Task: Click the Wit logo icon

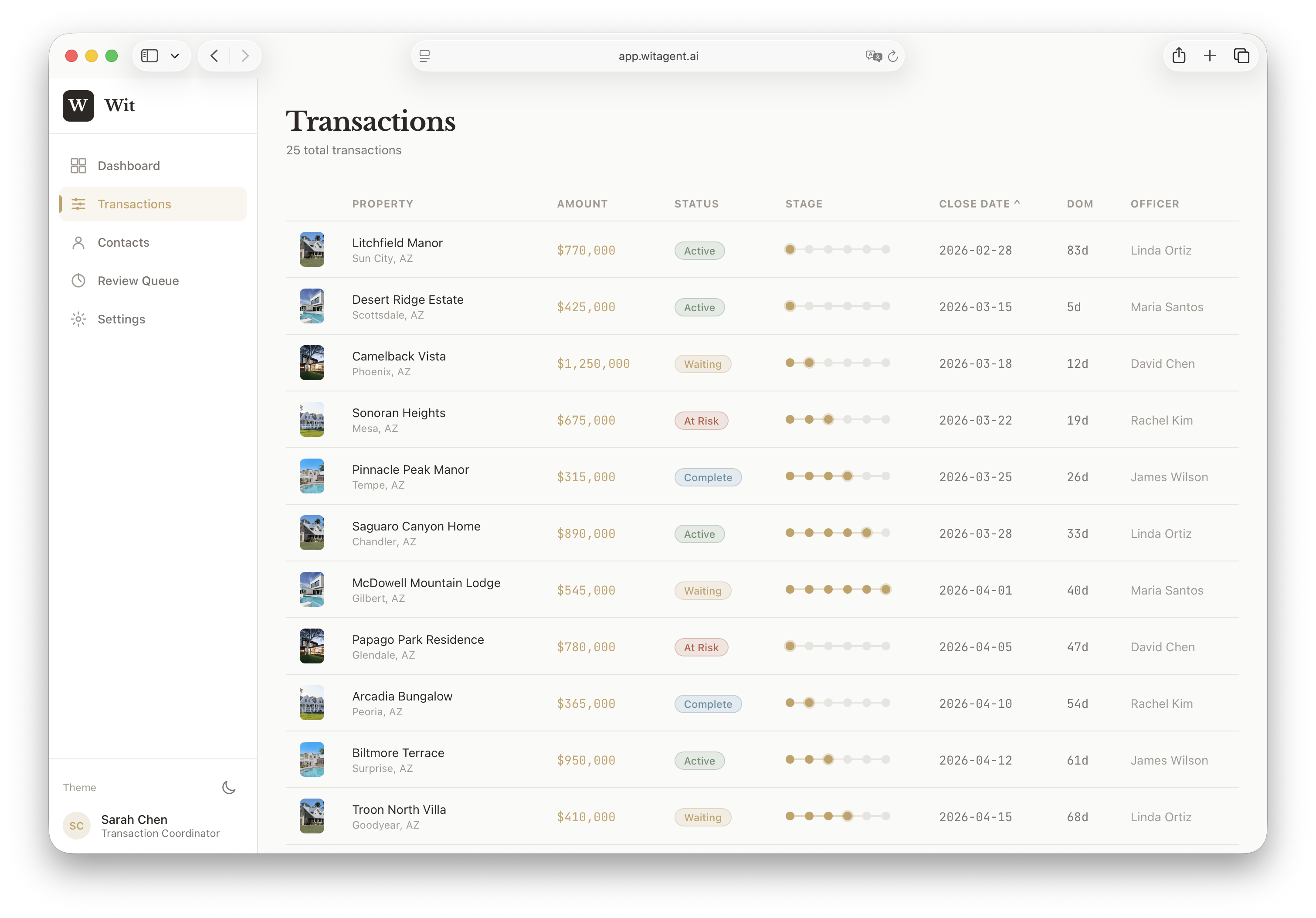Action: [78, 105]
